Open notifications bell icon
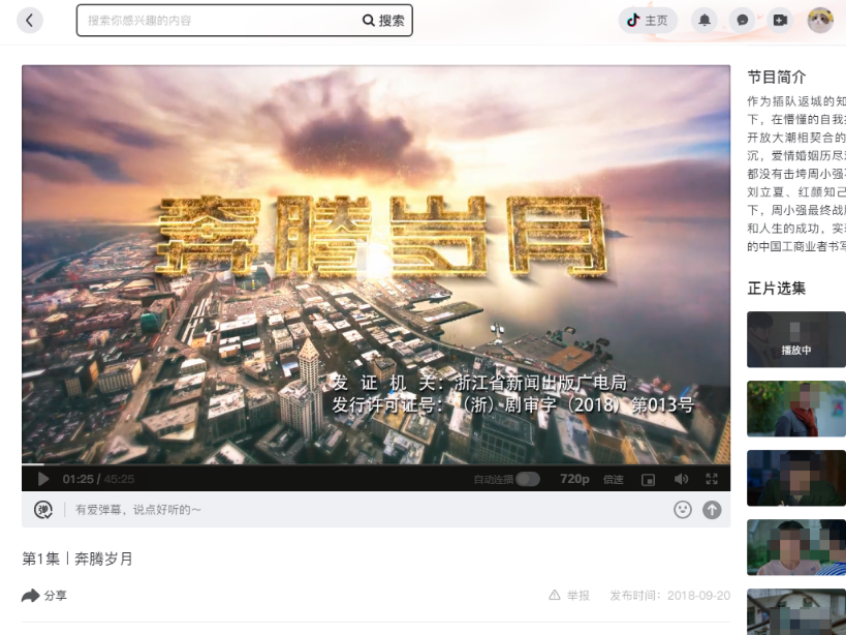The height and width of the screenshot is (635, 846). [705, 21]
